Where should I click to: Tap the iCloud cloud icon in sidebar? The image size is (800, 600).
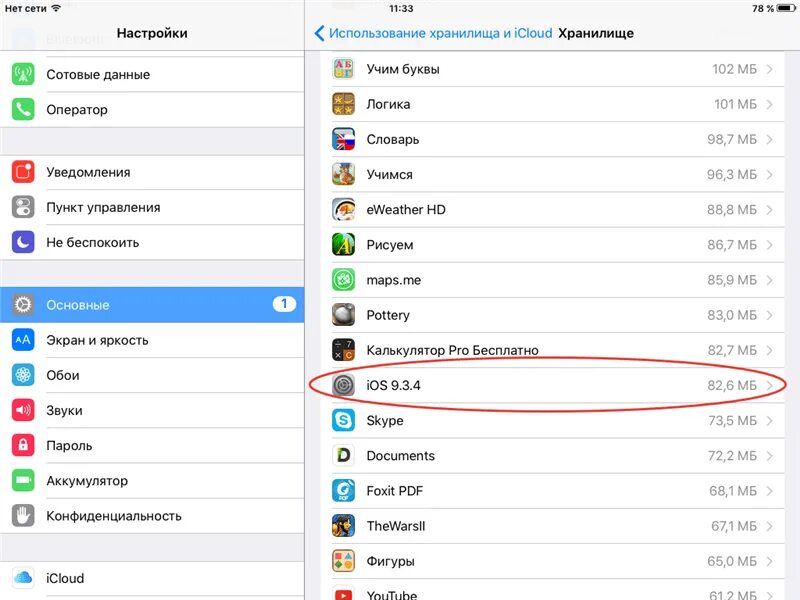(23, 578)
